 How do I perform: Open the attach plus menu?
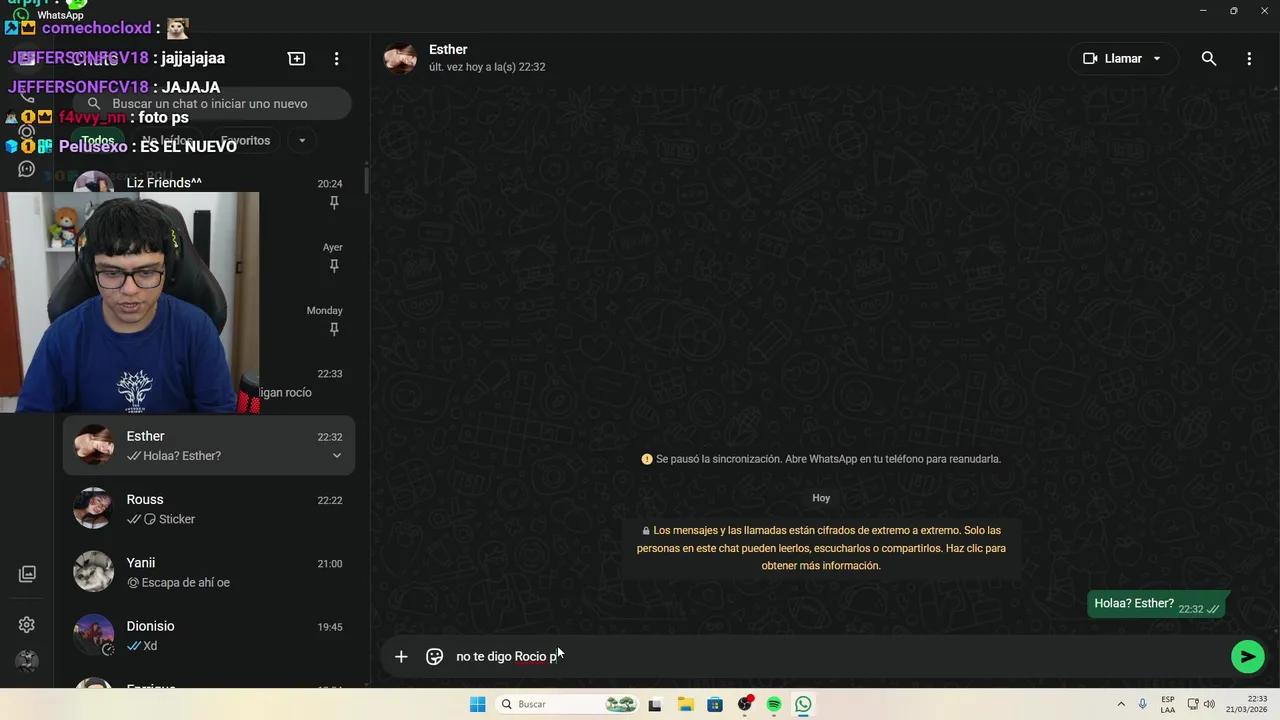coord(401,657)
